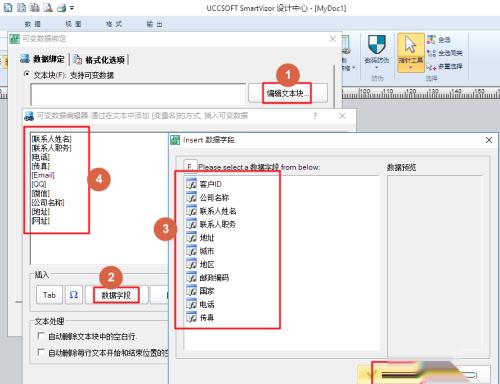The width and height of the screenshot is (500, 384).
Task: Open the 格式 ribbon tab
Action: pyautogui.click(x=114, y=24)
